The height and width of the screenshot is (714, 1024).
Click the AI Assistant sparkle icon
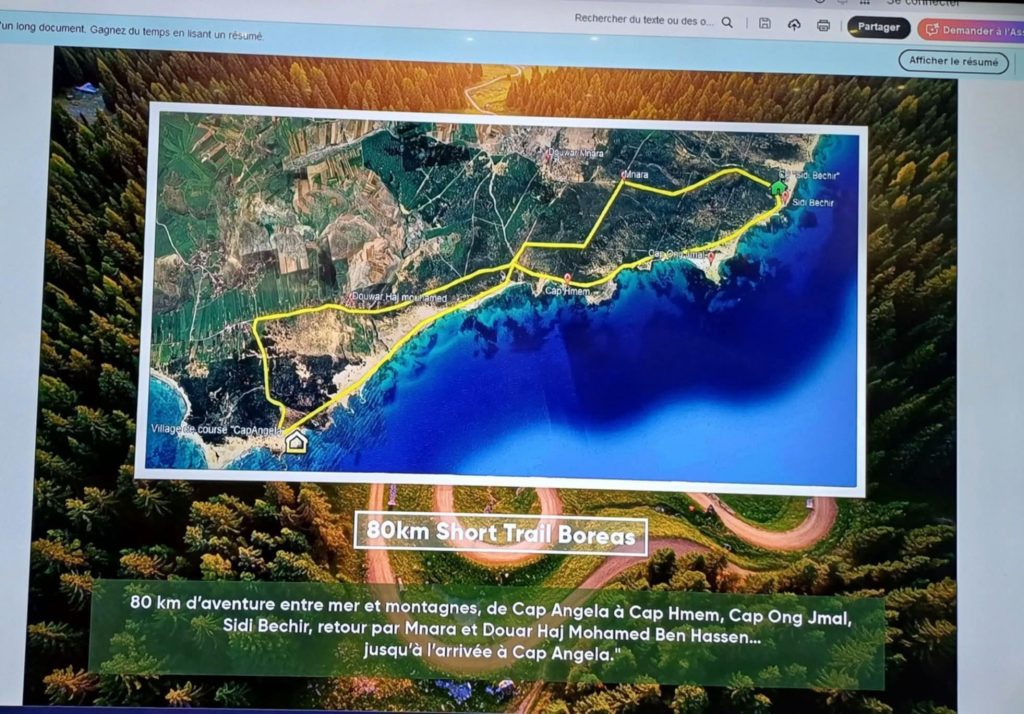pos(932,30)
